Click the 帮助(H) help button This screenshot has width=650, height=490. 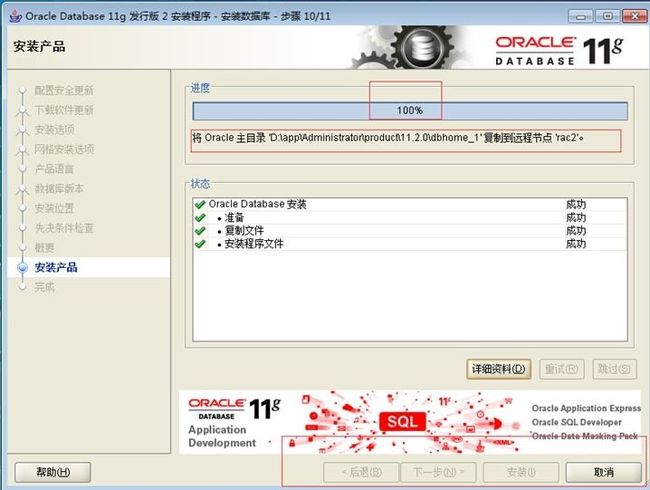pos(53,472)
